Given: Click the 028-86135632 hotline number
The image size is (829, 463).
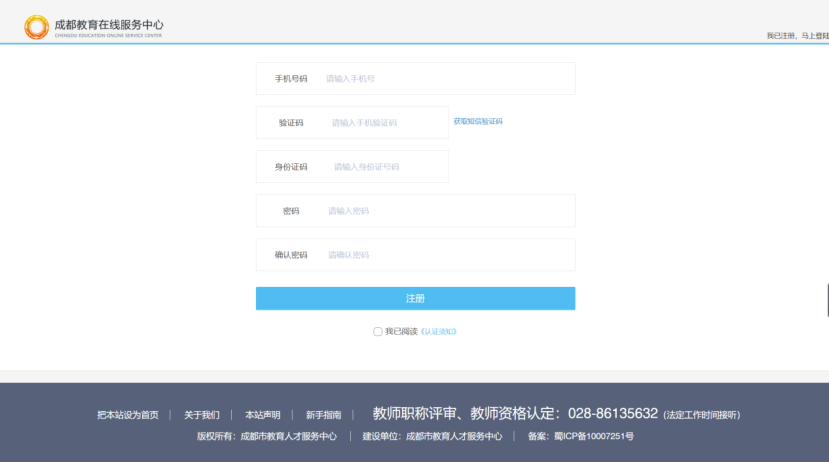Looking at the screenshot, I should 612,413.
